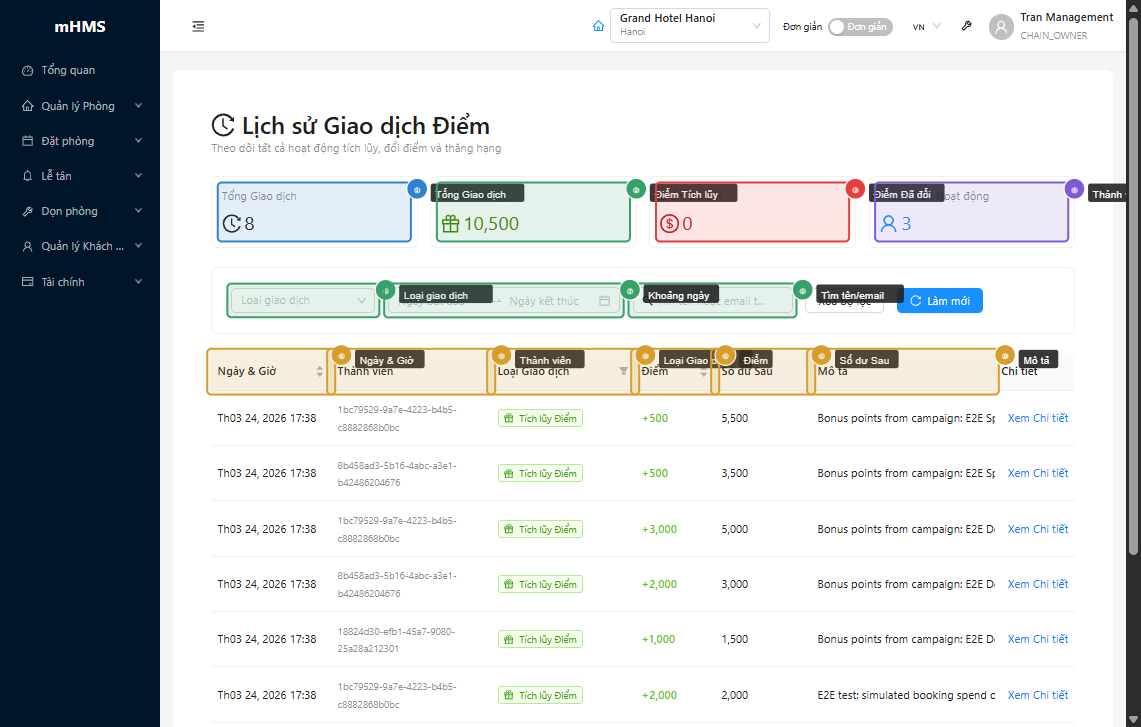
Task: Open the VN language dropdown
Action: click(926, 27)
